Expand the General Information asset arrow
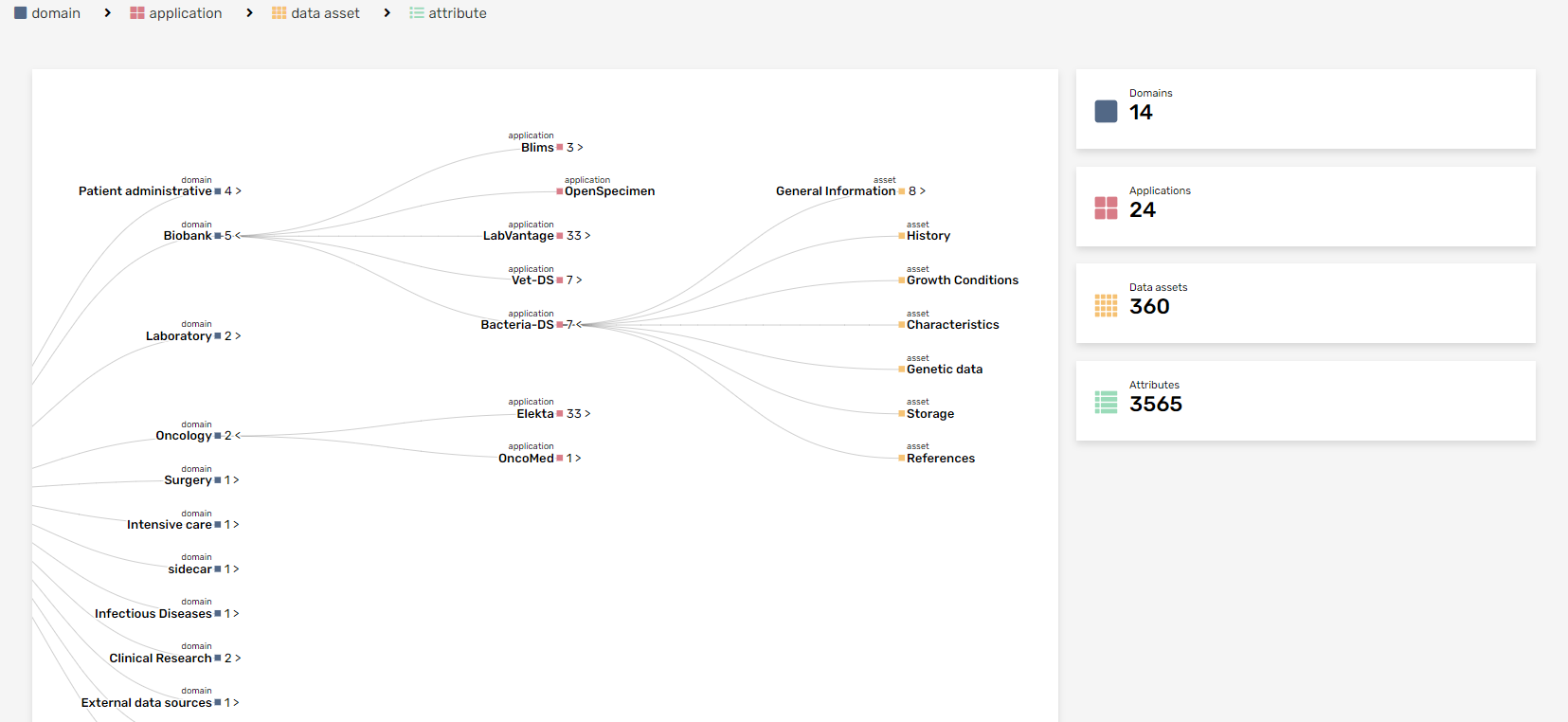The height and width of the screenshot is (722, 1568). [x=923, y=191]
